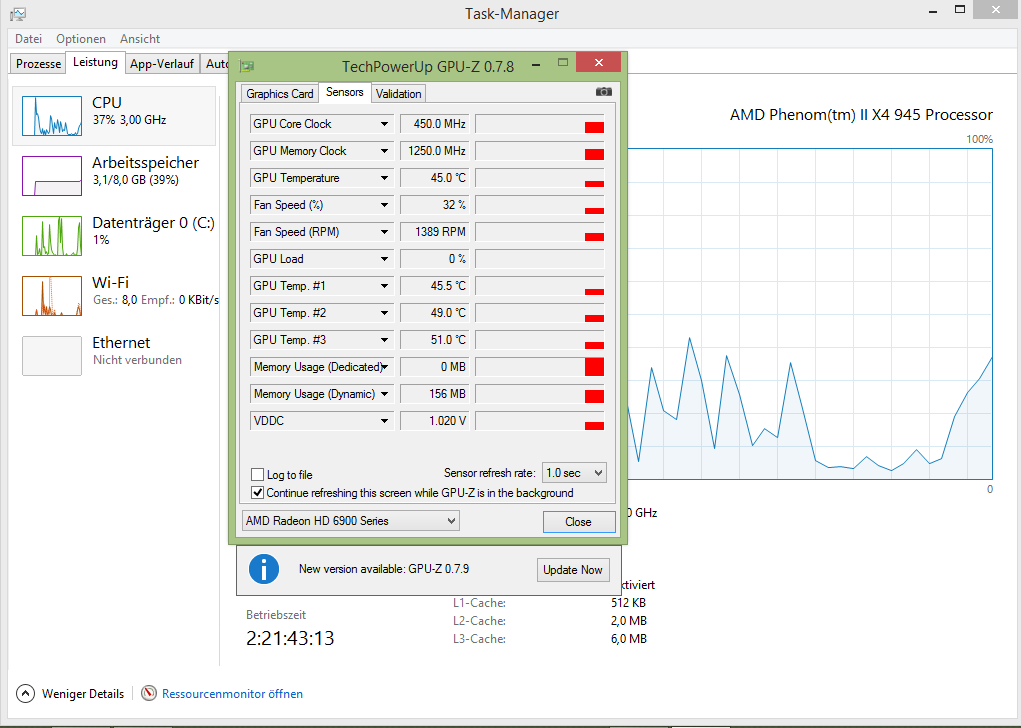The image size is (1021, 728).
Task: Open the Fan Speed (RPM) sensor dropdown
Action: point(384,232)
